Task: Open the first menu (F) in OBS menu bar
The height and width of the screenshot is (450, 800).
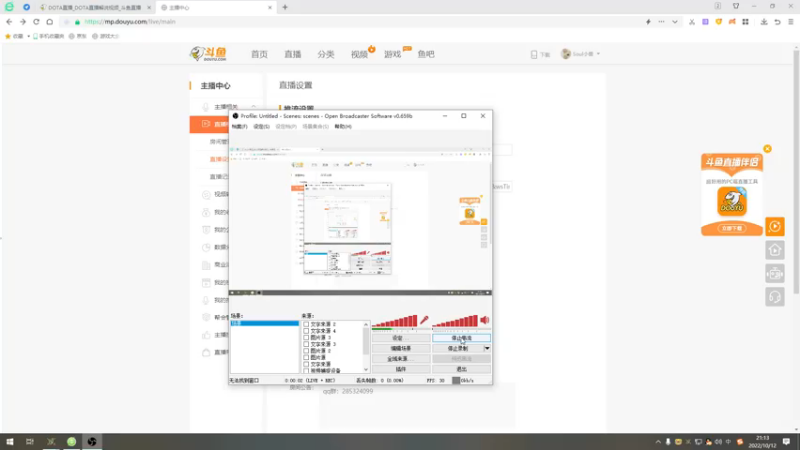Action: pos(239,127)
